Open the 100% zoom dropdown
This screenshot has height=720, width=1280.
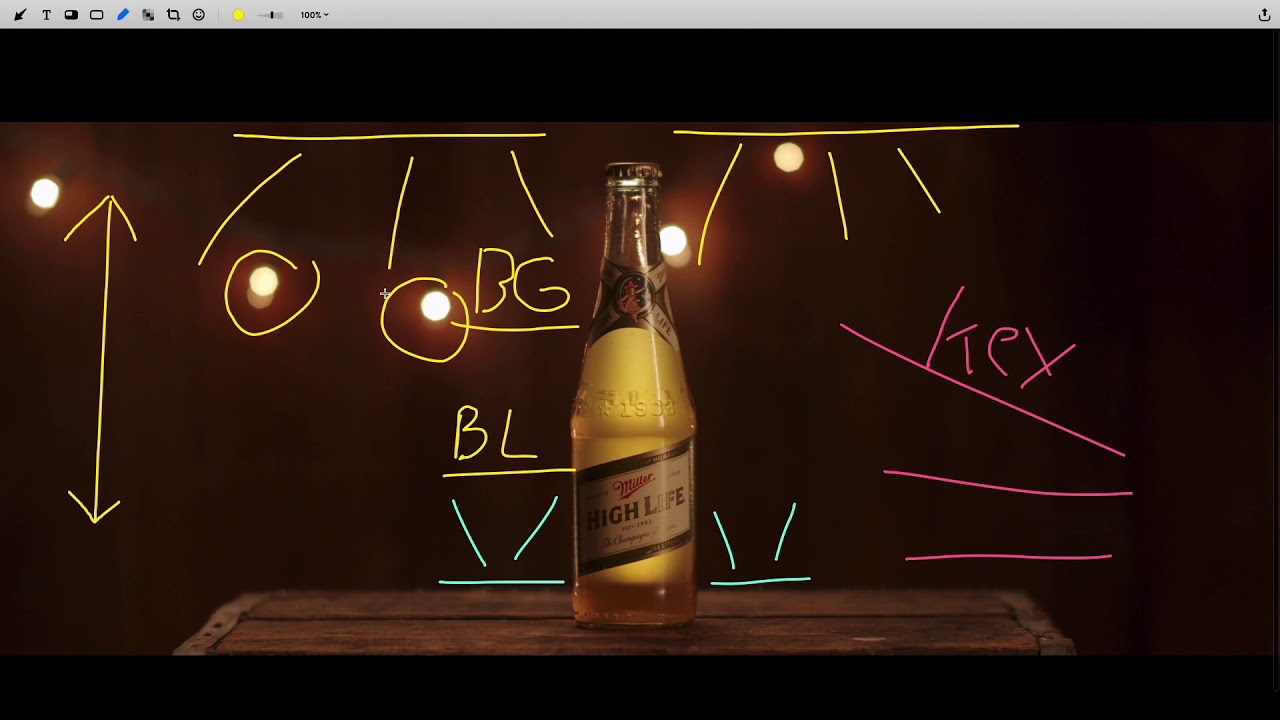pyautogui.click(x=314, y=15)
